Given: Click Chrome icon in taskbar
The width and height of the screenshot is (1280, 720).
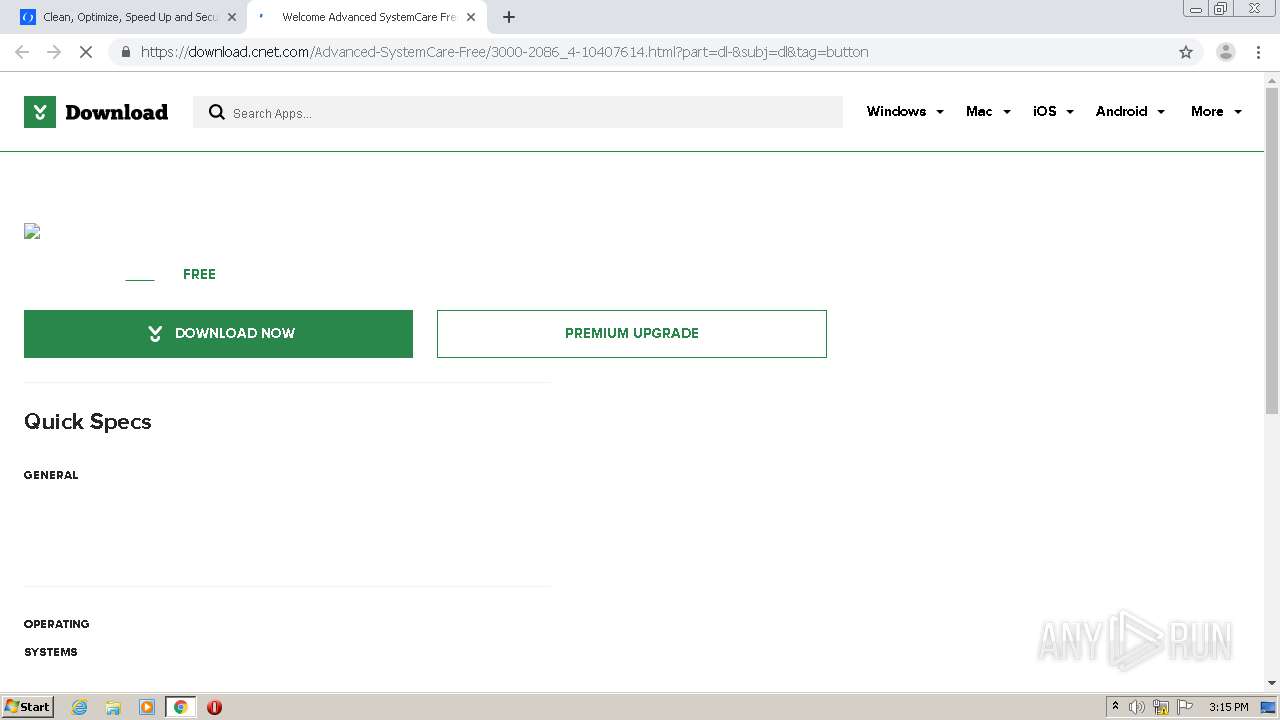Looking at the screenshot, I should click(181, 707).
